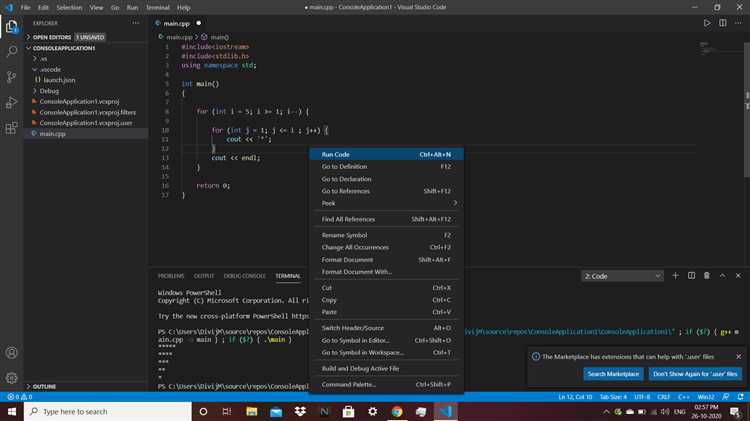Open notifications bell in status bar
The image size is (750, 421).
(740, 397)
